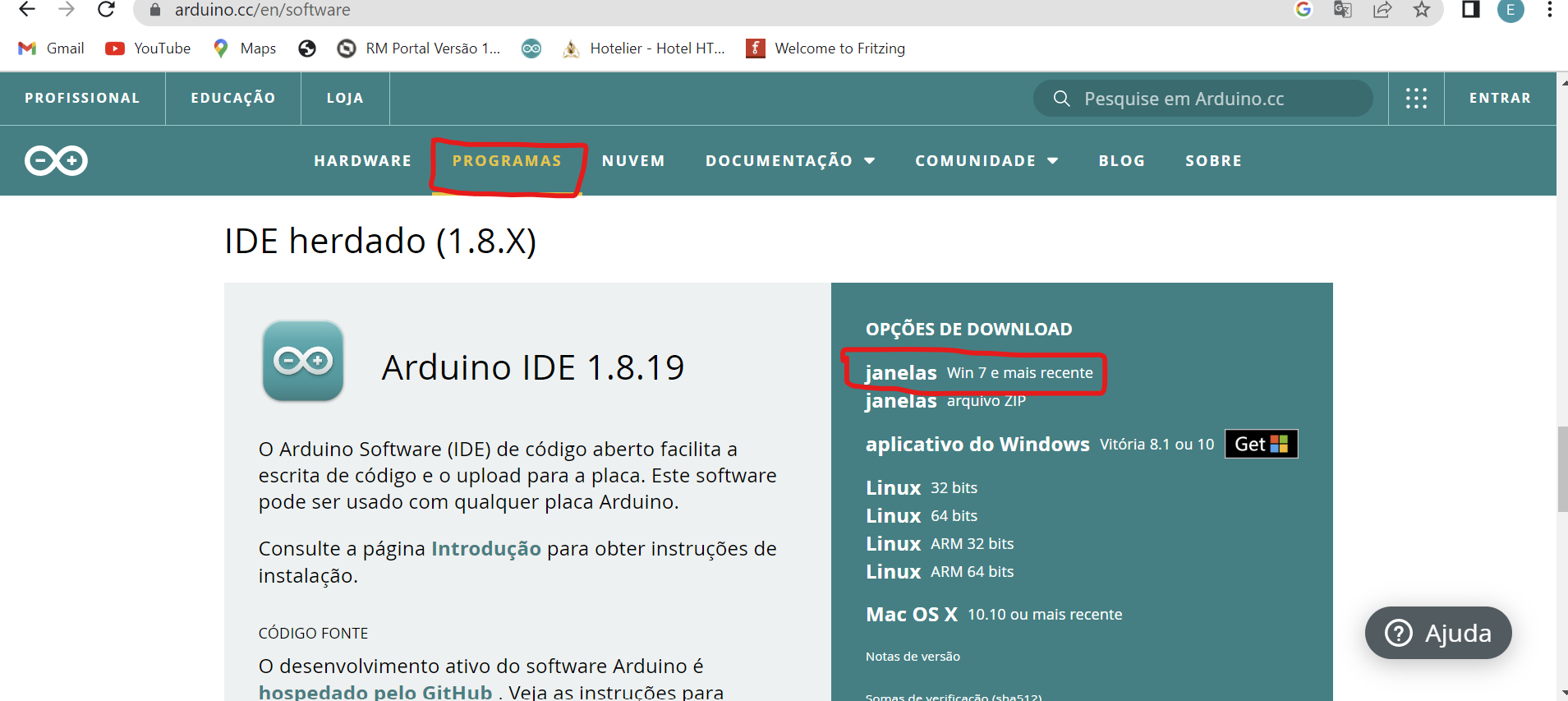
Task: Download Linux 64 bits
Action: [x=922, y=516]
